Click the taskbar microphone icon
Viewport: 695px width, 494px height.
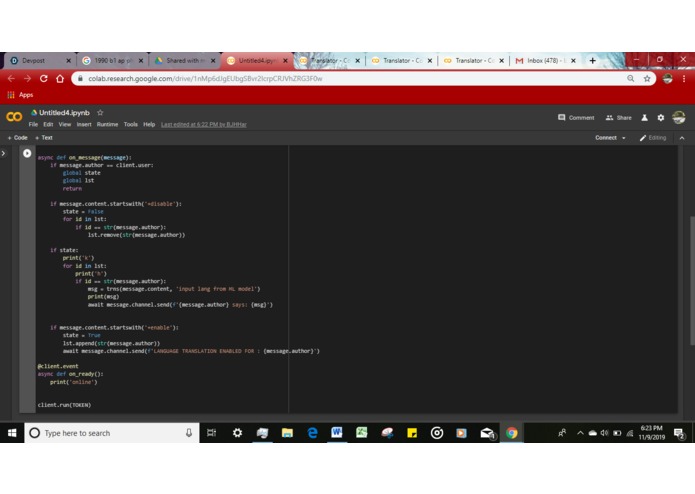coord(189,433)
